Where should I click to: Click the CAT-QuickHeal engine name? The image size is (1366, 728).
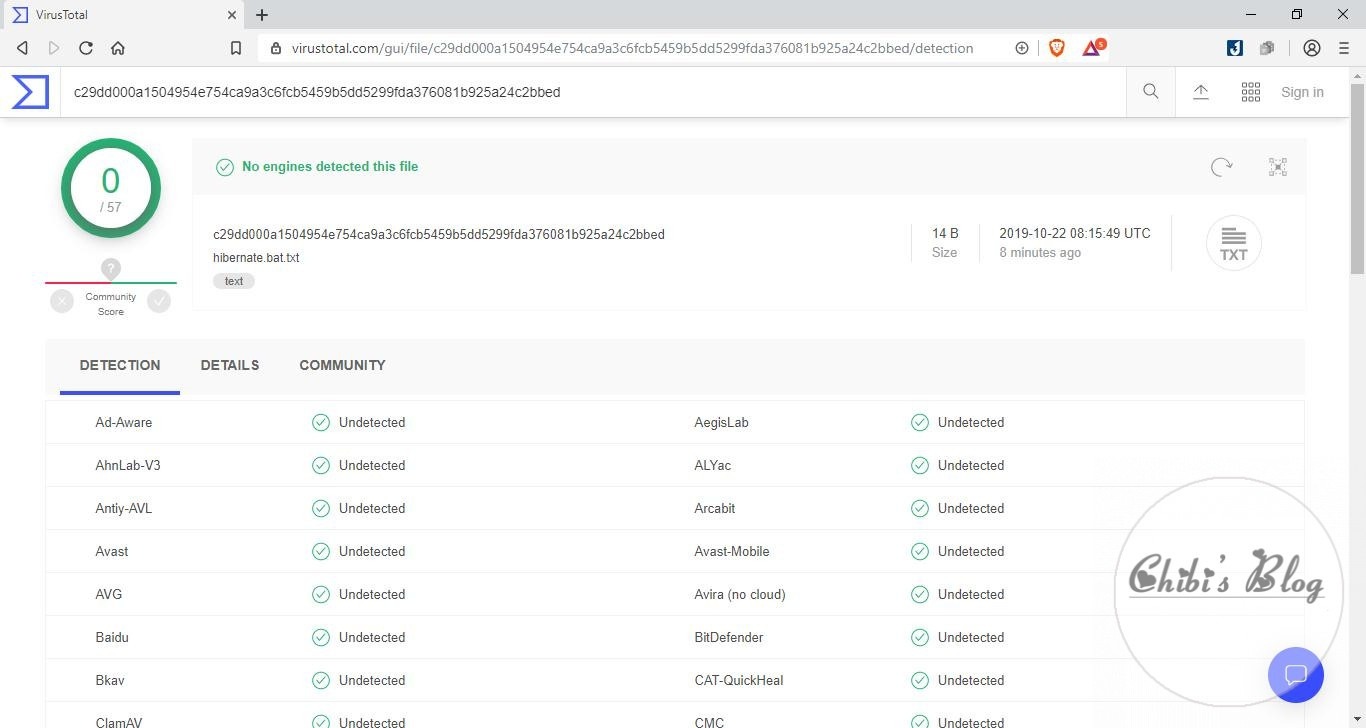(739, 680)
